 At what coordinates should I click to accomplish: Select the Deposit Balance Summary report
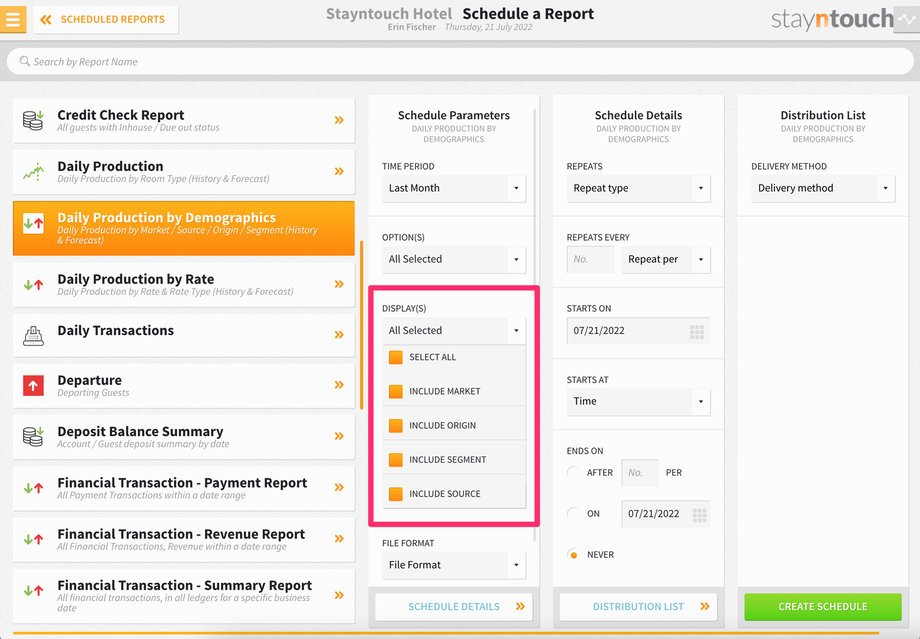184,437
